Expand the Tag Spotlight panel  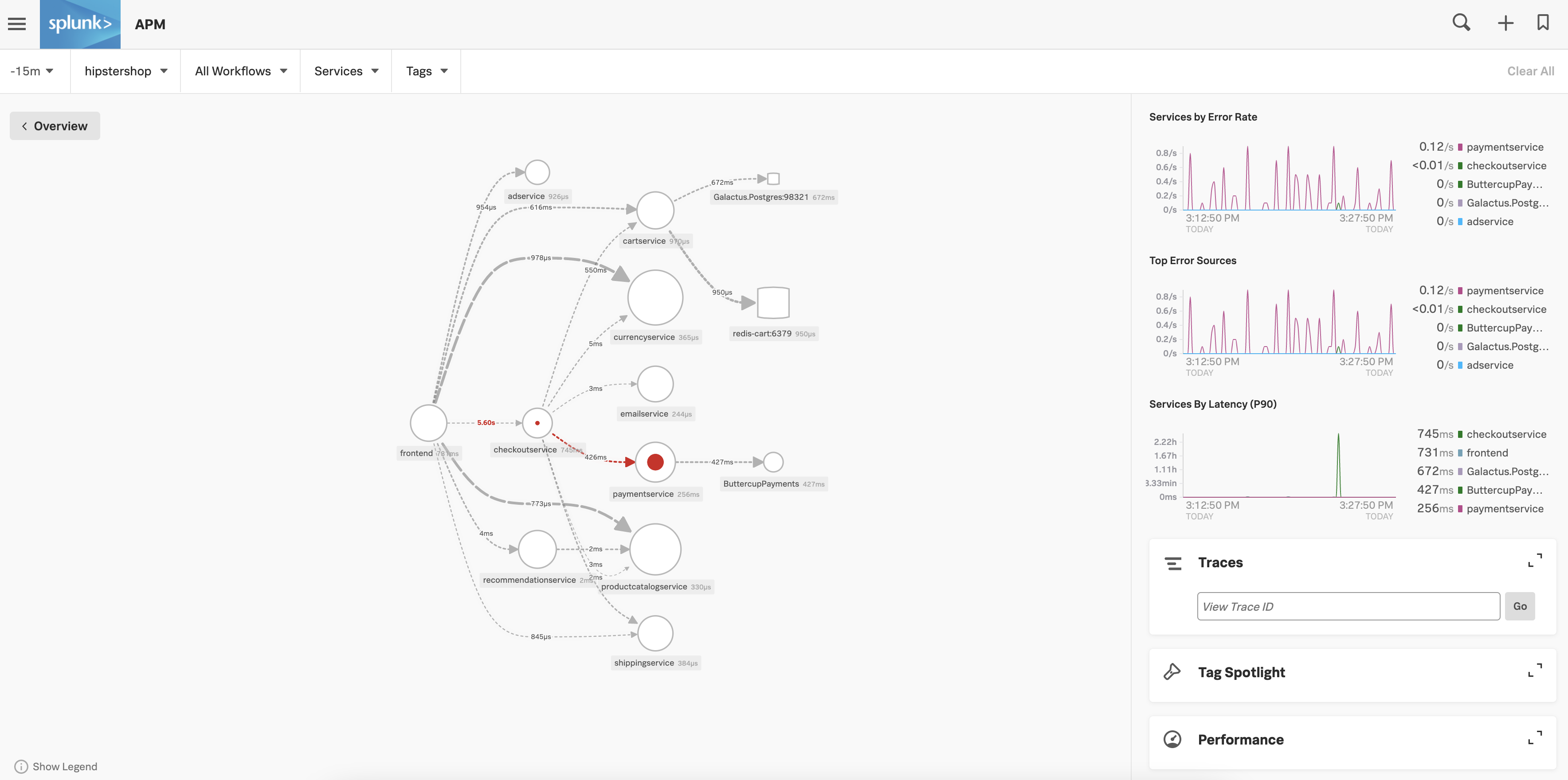[1535, 671]
